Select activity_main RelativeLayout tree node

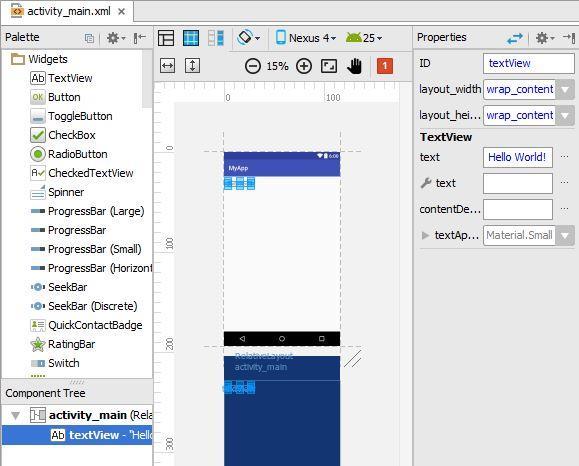coord(91,415)
